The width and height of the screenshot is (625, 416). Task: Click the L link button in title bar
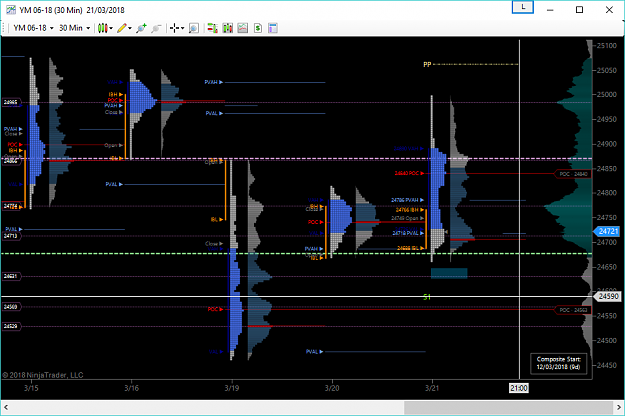tap(523, 7)
